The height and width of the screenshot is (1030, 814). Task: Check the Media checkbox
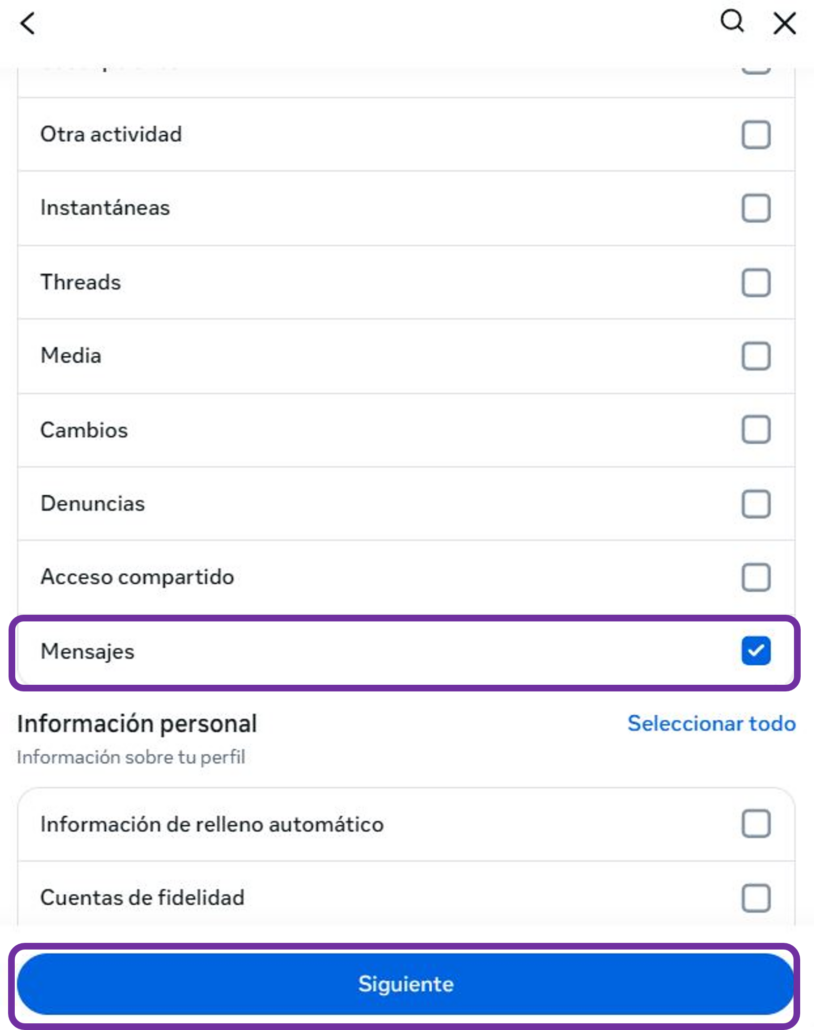pyautogui.click(x=758, y=356)
